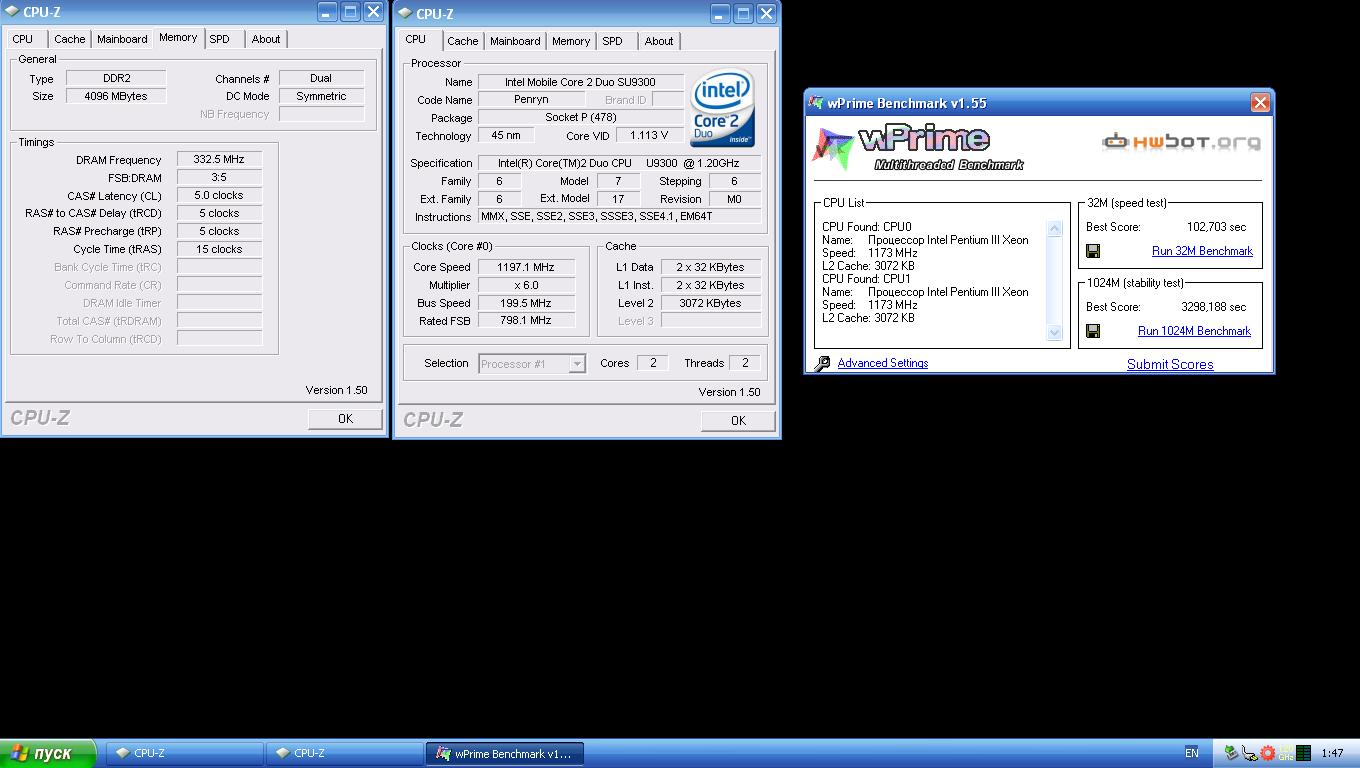Click Package field Socket P (478)
Screen dimensions: 1360x768
pos(580,118)
